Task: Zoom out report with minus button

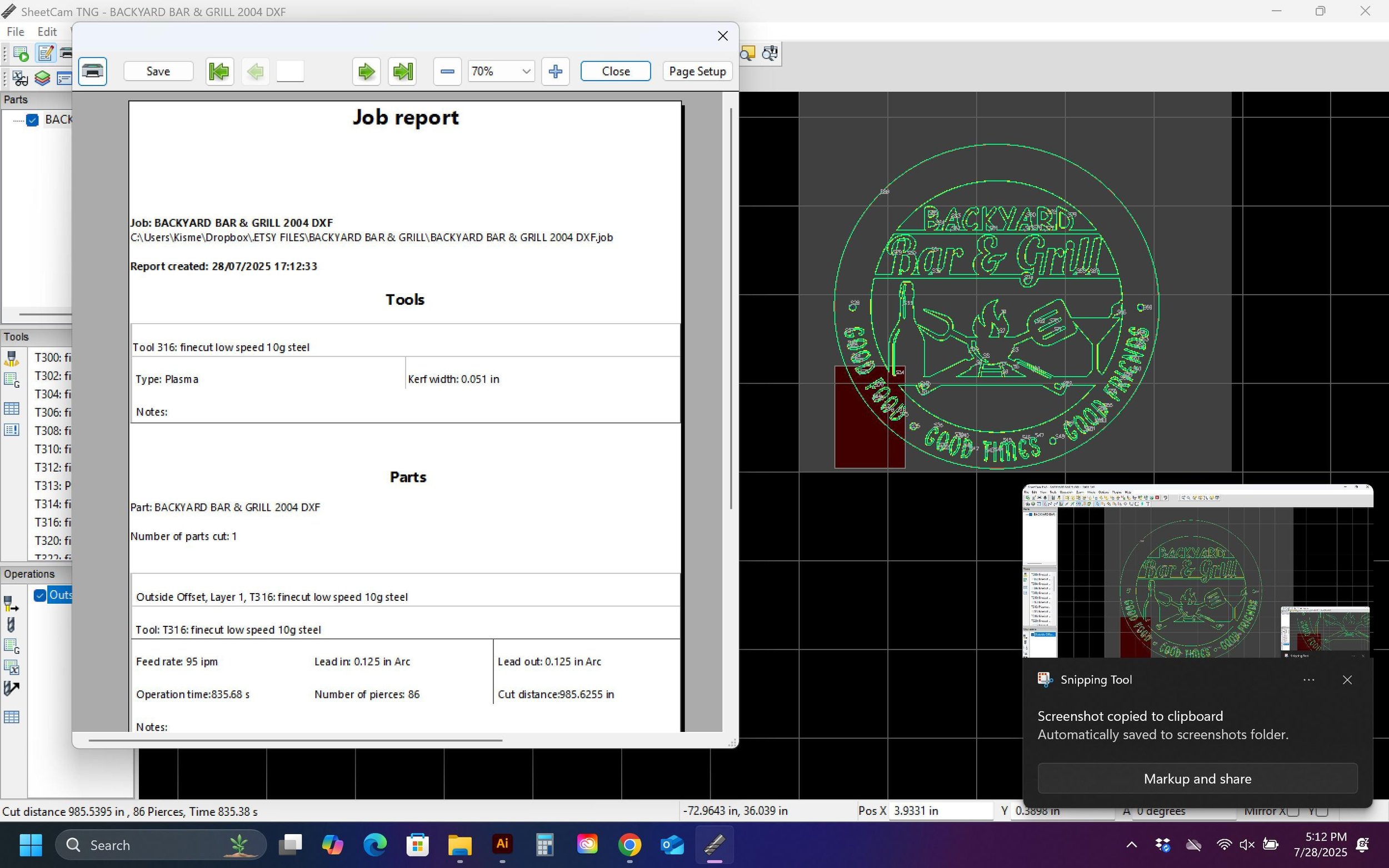Action: [x=447, y=71]
